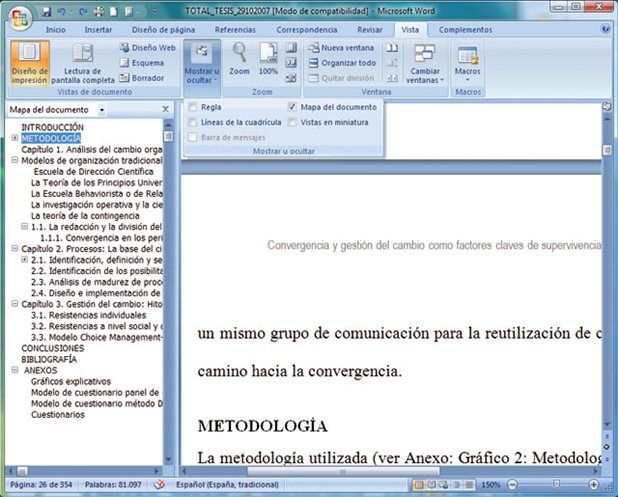
Task: Jump to La teoría de la contingencia
Action: (85, 216)
